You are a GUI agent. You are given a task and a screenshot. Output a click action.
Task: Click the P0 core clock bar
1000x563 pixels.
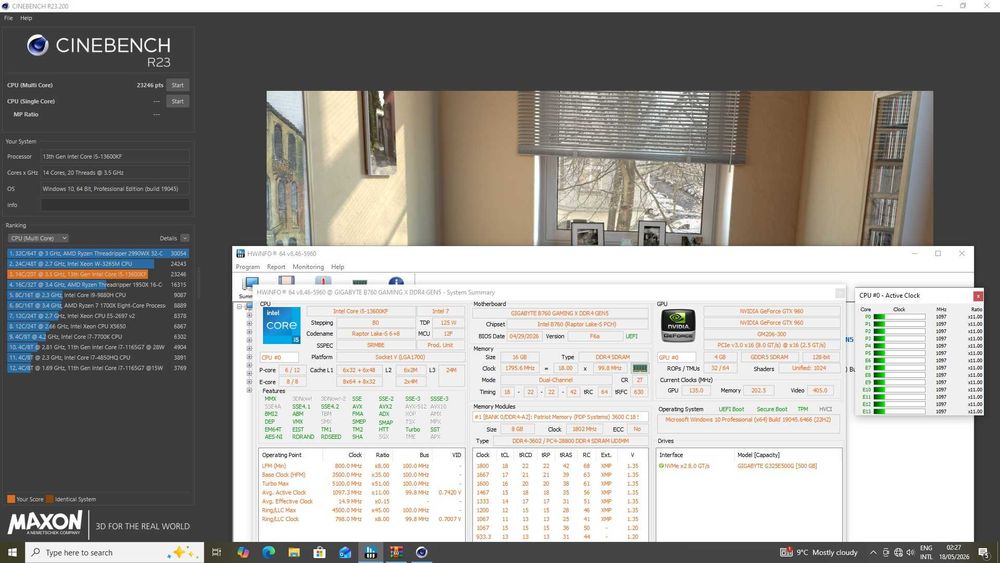[899, 316]
